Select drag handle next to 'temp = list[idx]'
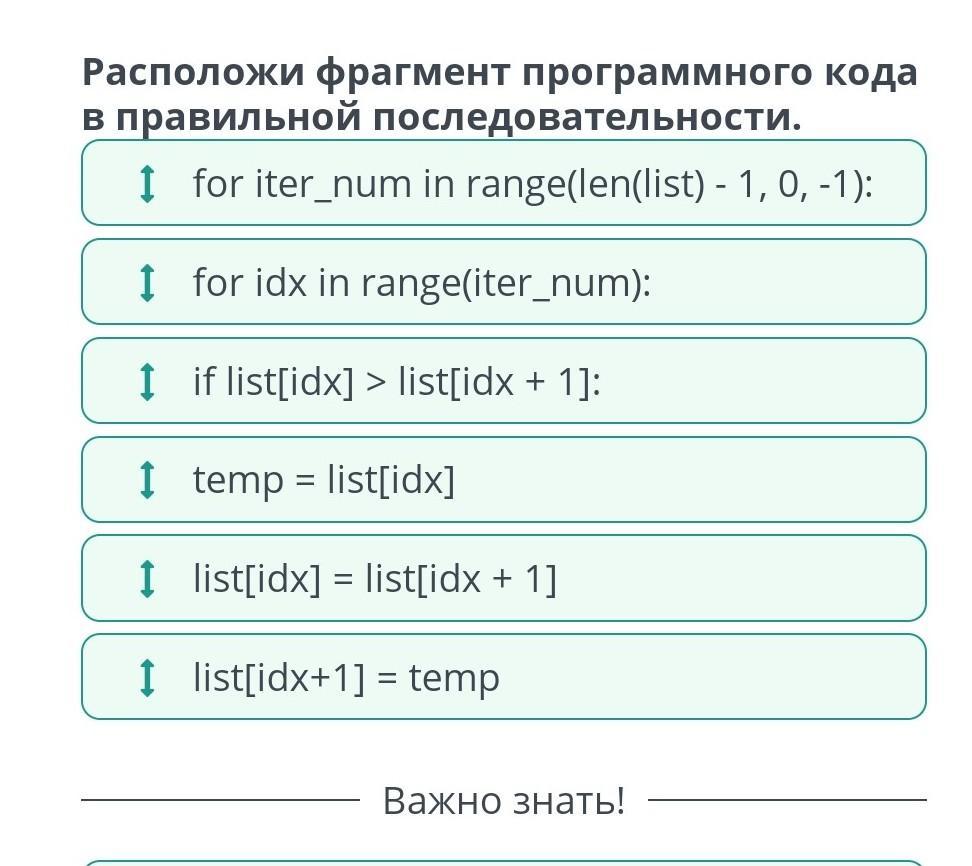972x866 pixels. point(147,480)
